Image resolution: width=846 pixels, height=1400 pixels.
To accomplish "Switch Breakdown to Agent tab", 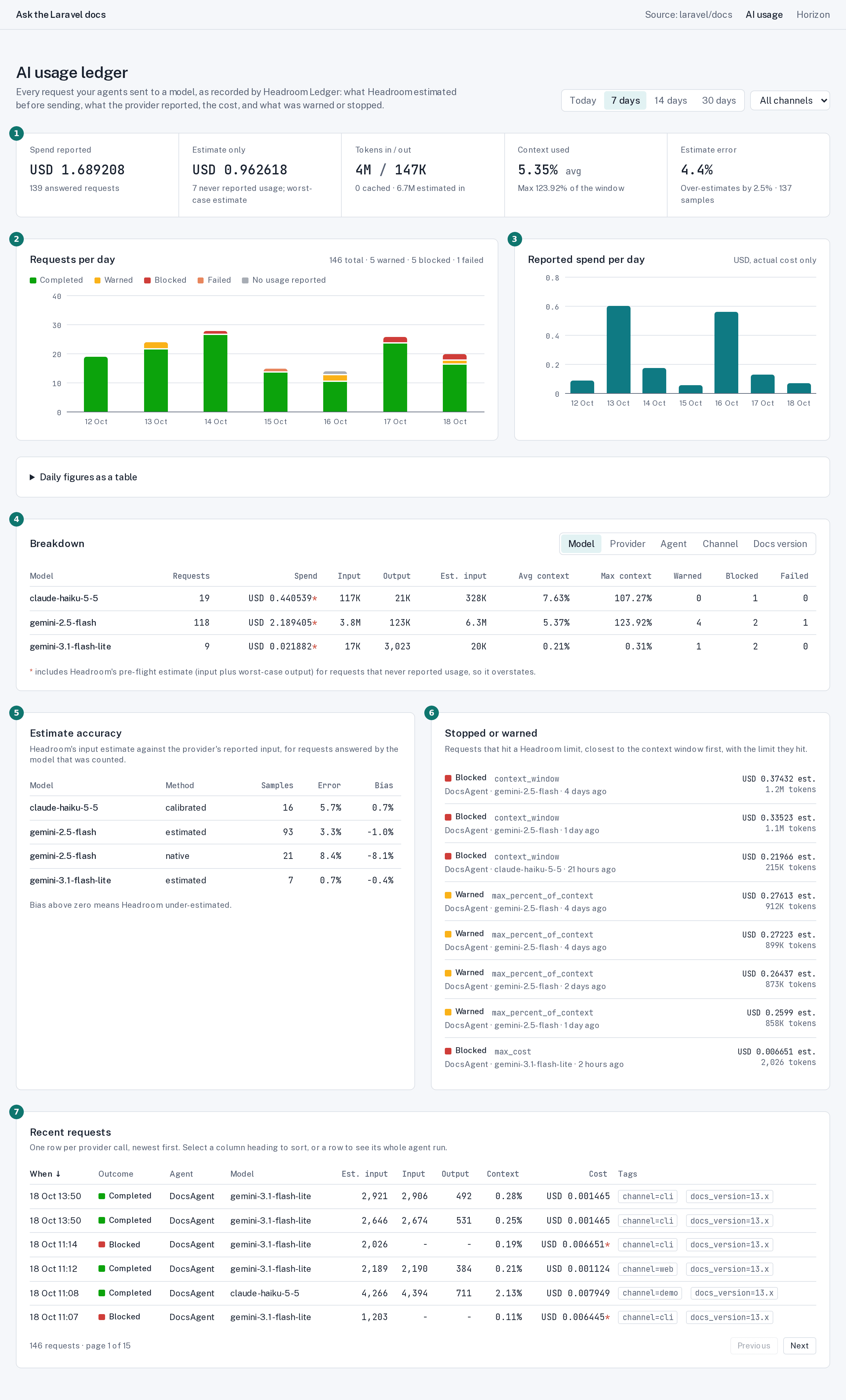I will click(673, 544).
